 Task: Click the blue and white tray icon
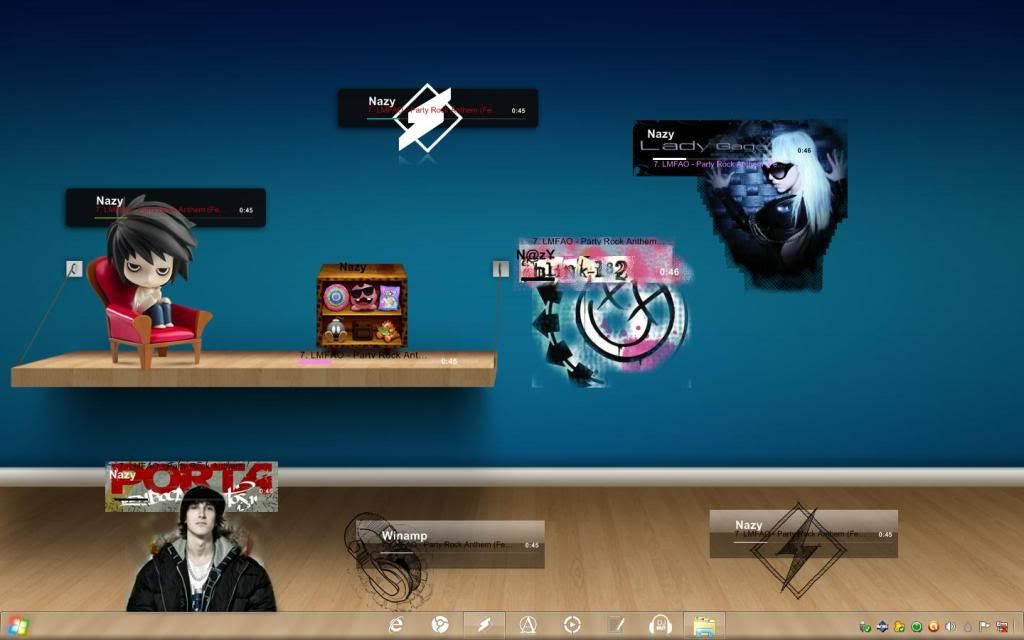click(x=882, y=627)
